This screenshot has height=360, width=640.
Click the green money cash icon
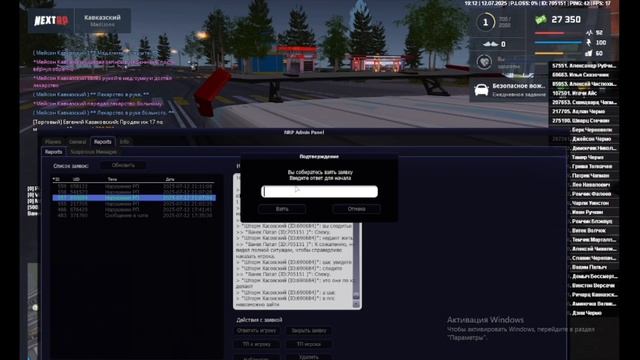(541, 19)
